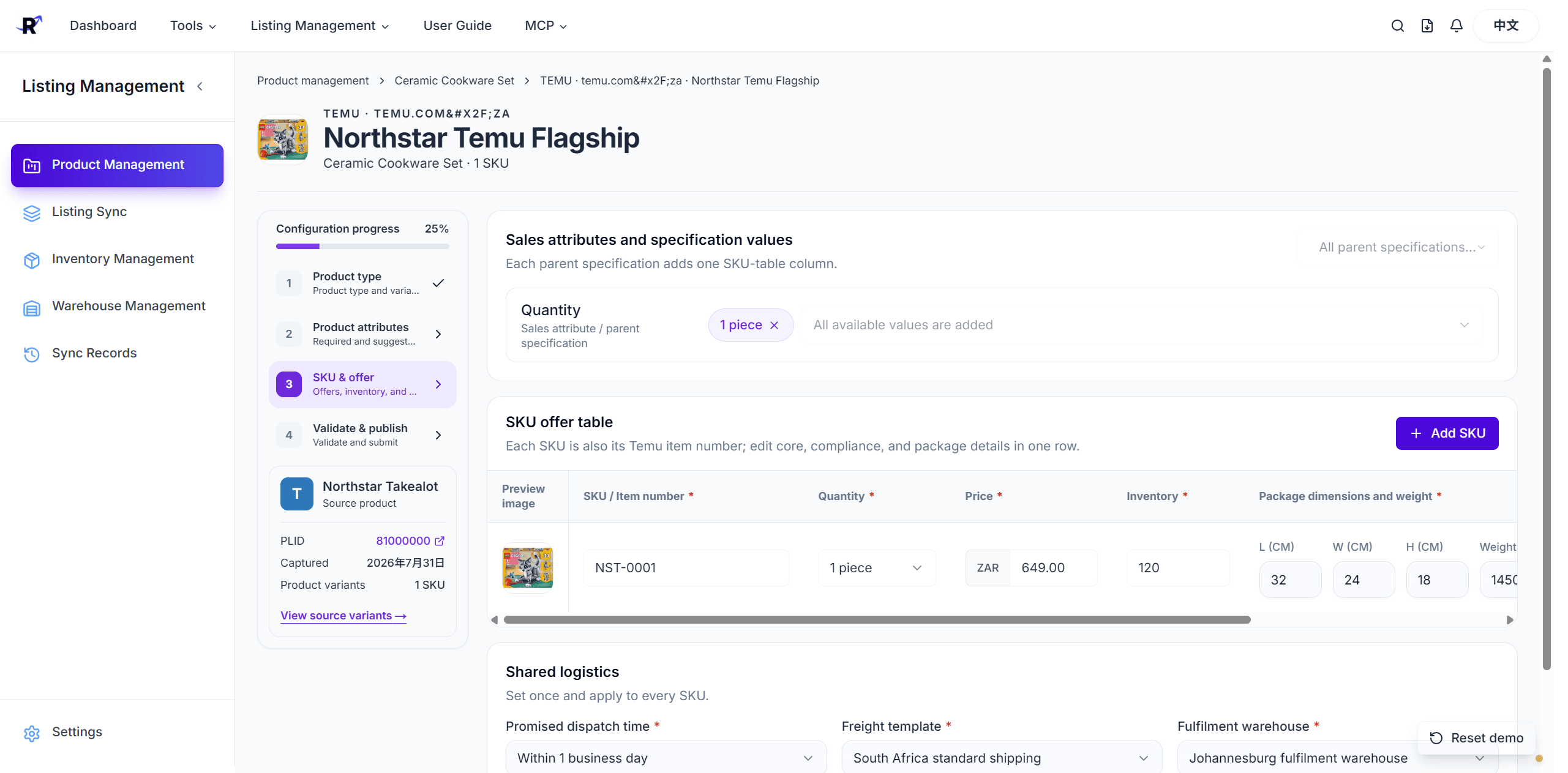This screenshot has width=1568, height=773.
Task: Open step 1 Product type
Action: click(x=362, y=283)
